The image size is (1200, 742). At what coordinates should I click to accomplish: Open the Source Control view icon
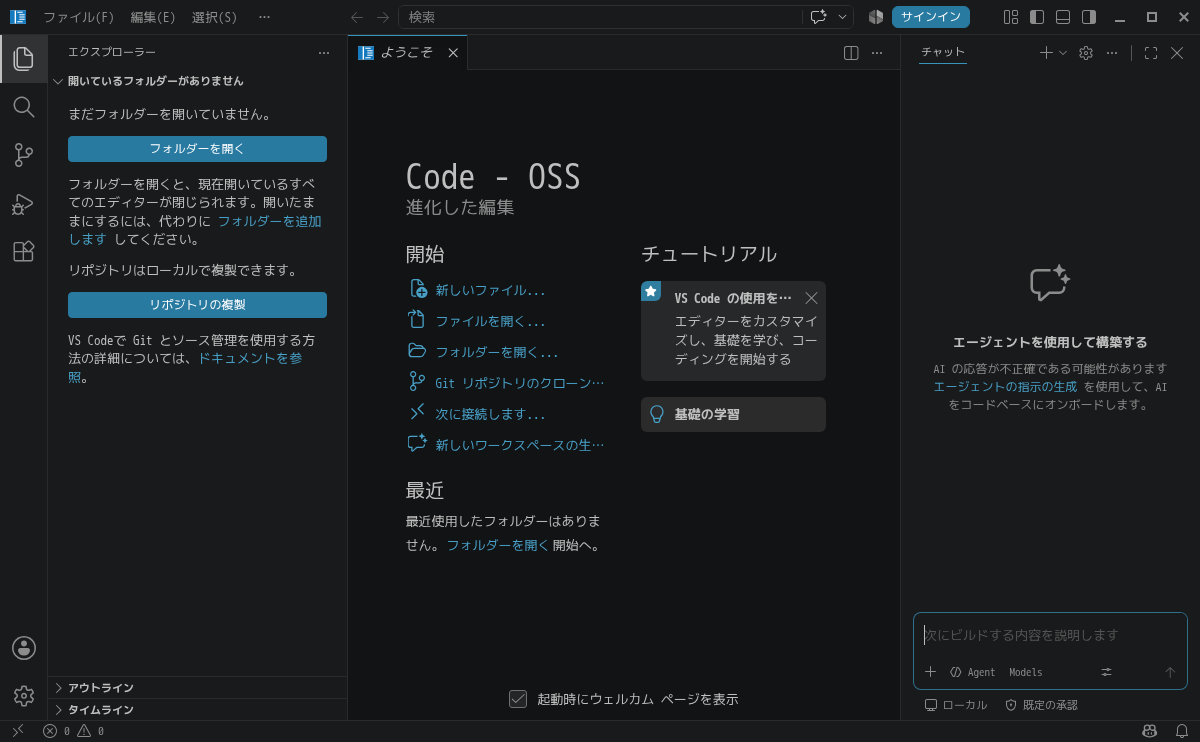coord(23,155)
